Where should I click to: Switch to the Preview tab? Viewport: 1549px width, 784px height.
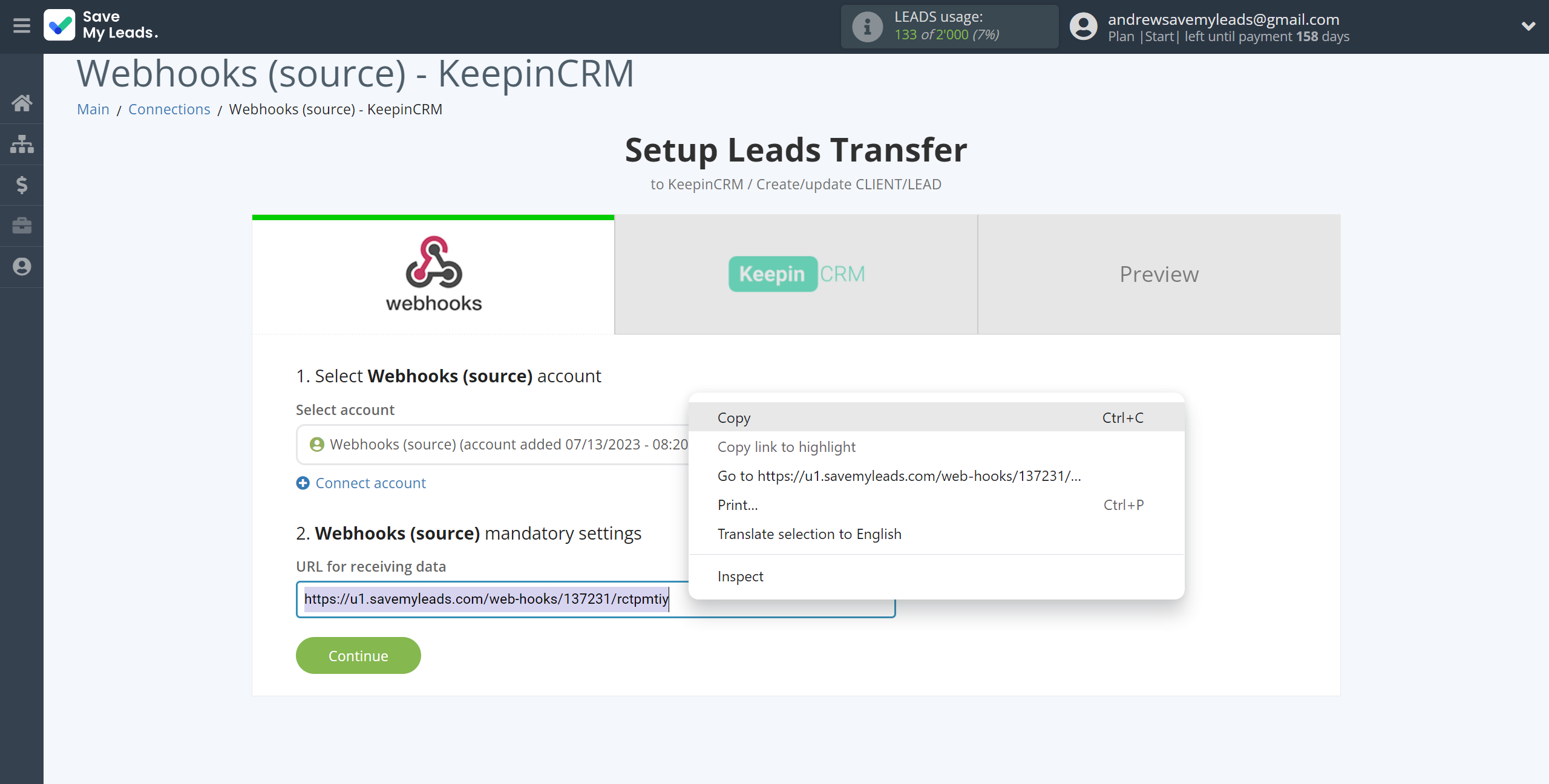(1159, 273)
